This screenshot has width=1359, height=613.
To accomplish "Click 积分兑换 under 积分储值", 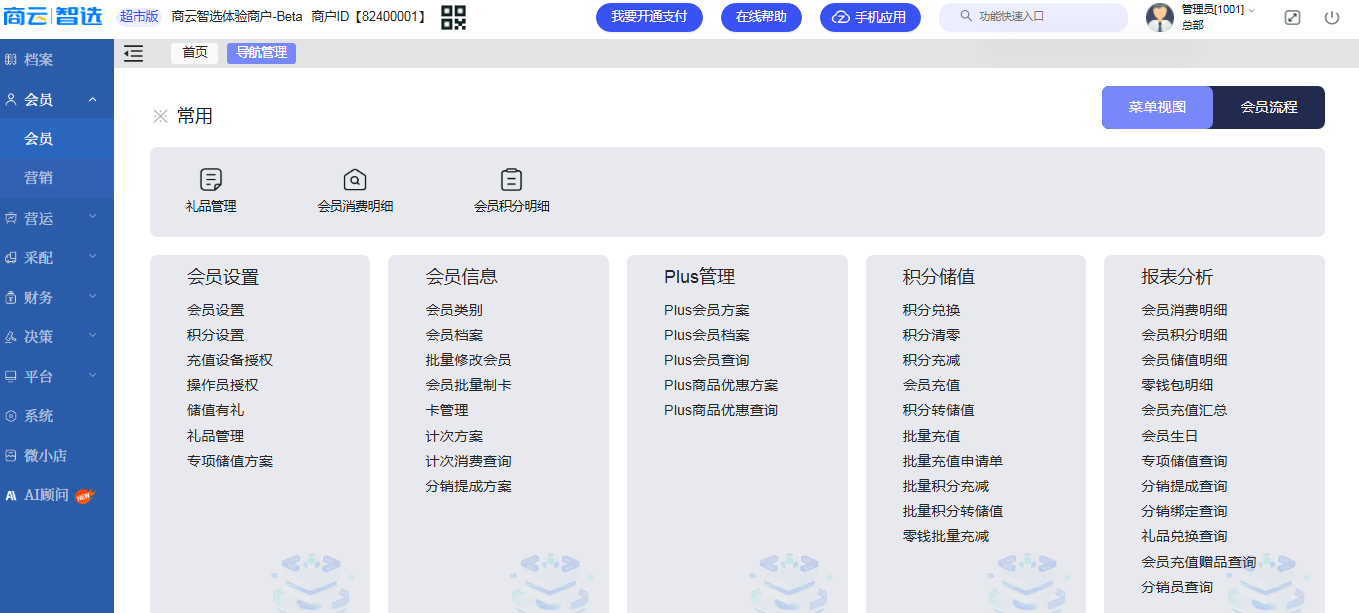I will pos(931,310).
